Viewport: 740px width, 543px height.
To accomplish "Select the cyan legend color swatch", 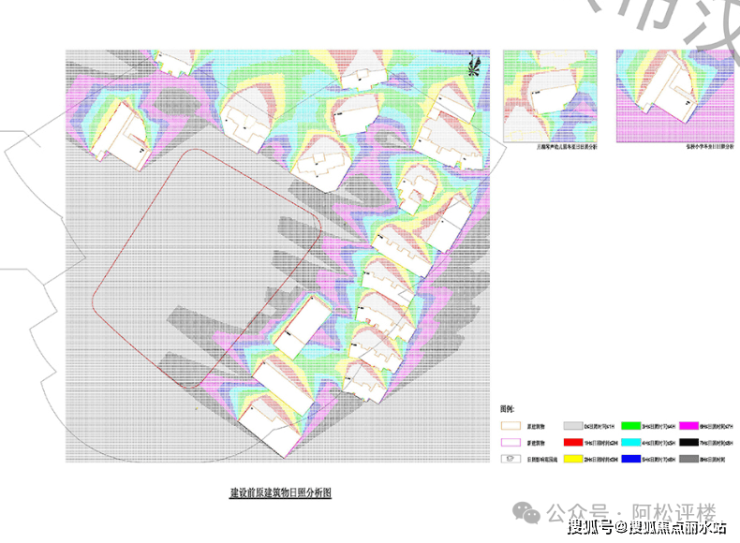I will [x=631, y=441].
